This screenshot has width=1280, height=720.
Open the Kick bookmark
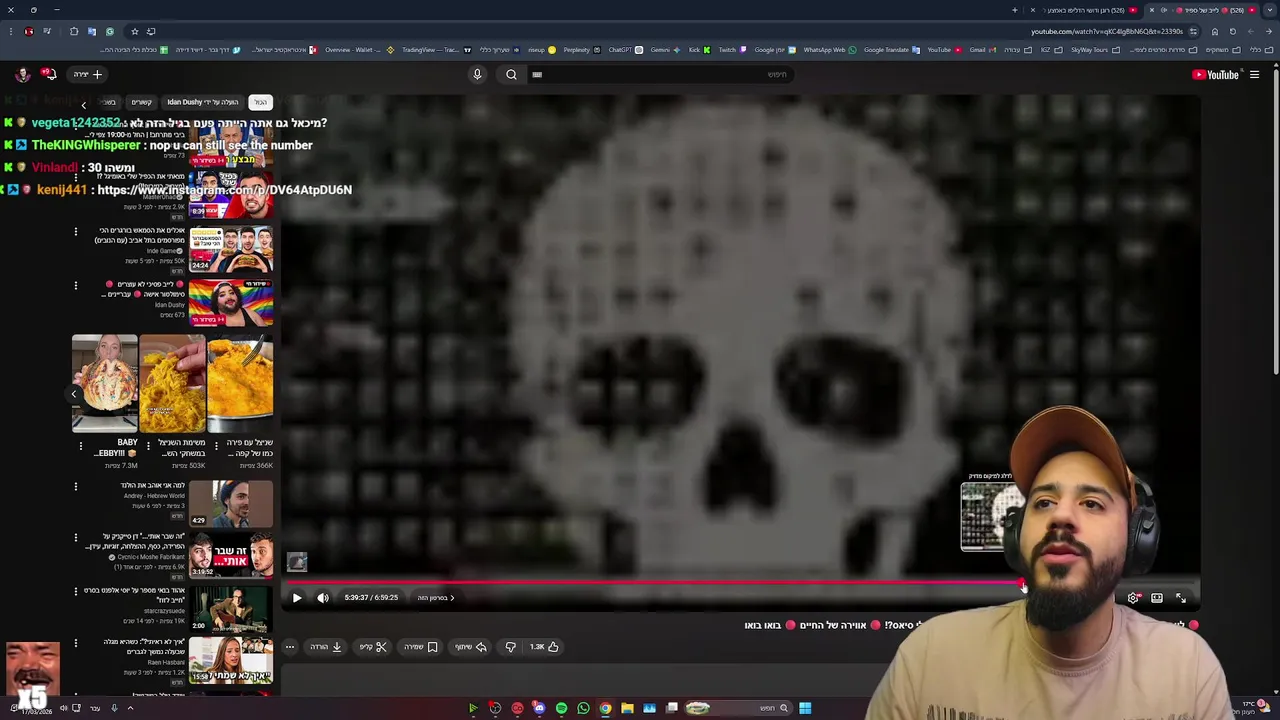click(700, 50)
